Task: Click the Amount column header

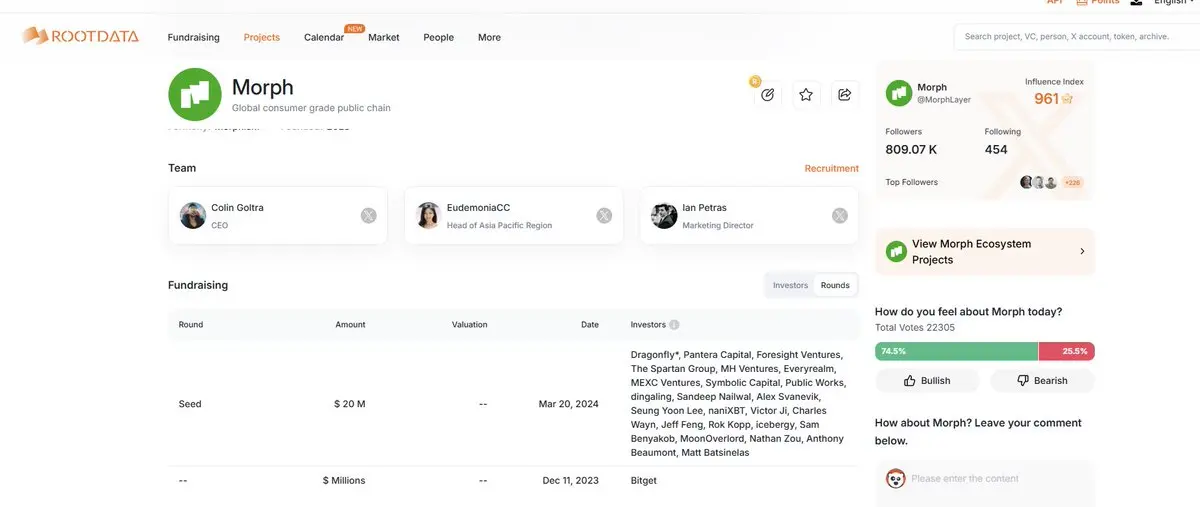Action: (350, 325)
